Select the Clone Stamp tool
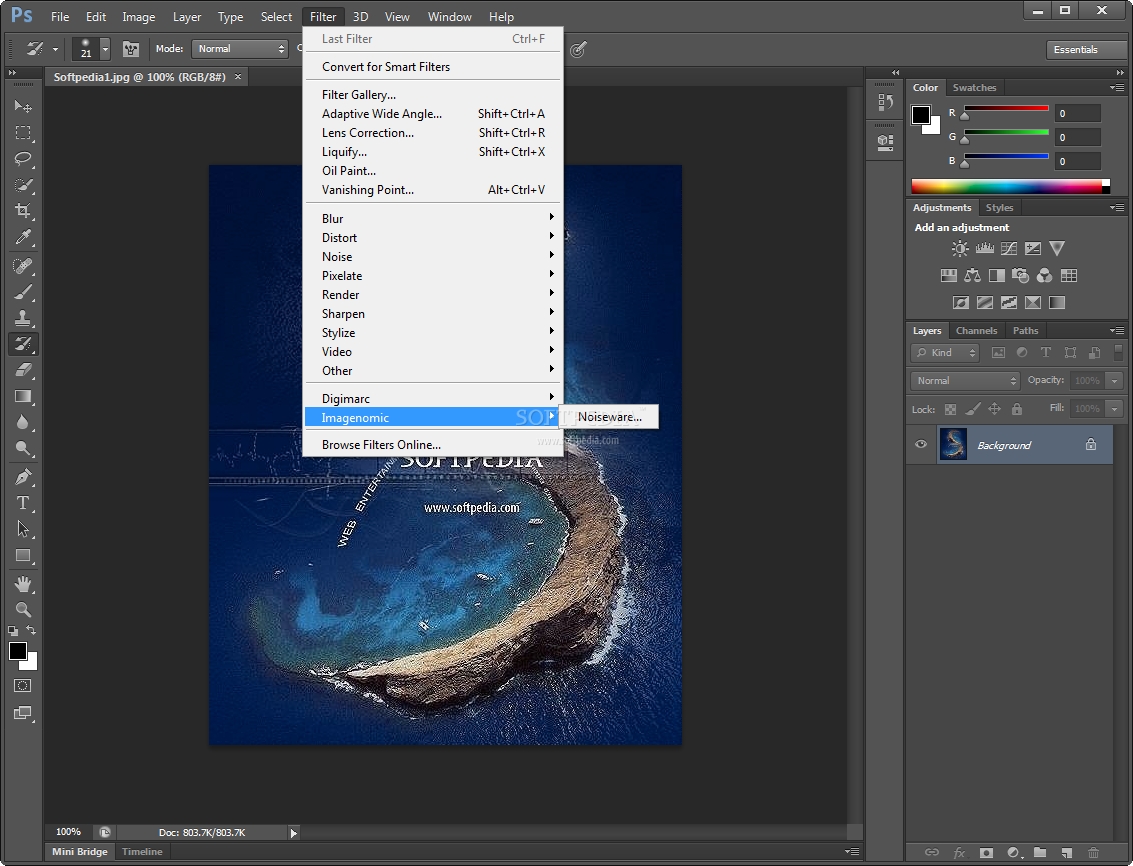The width and height of the screenshot is (1133, 866). (23, 318)
